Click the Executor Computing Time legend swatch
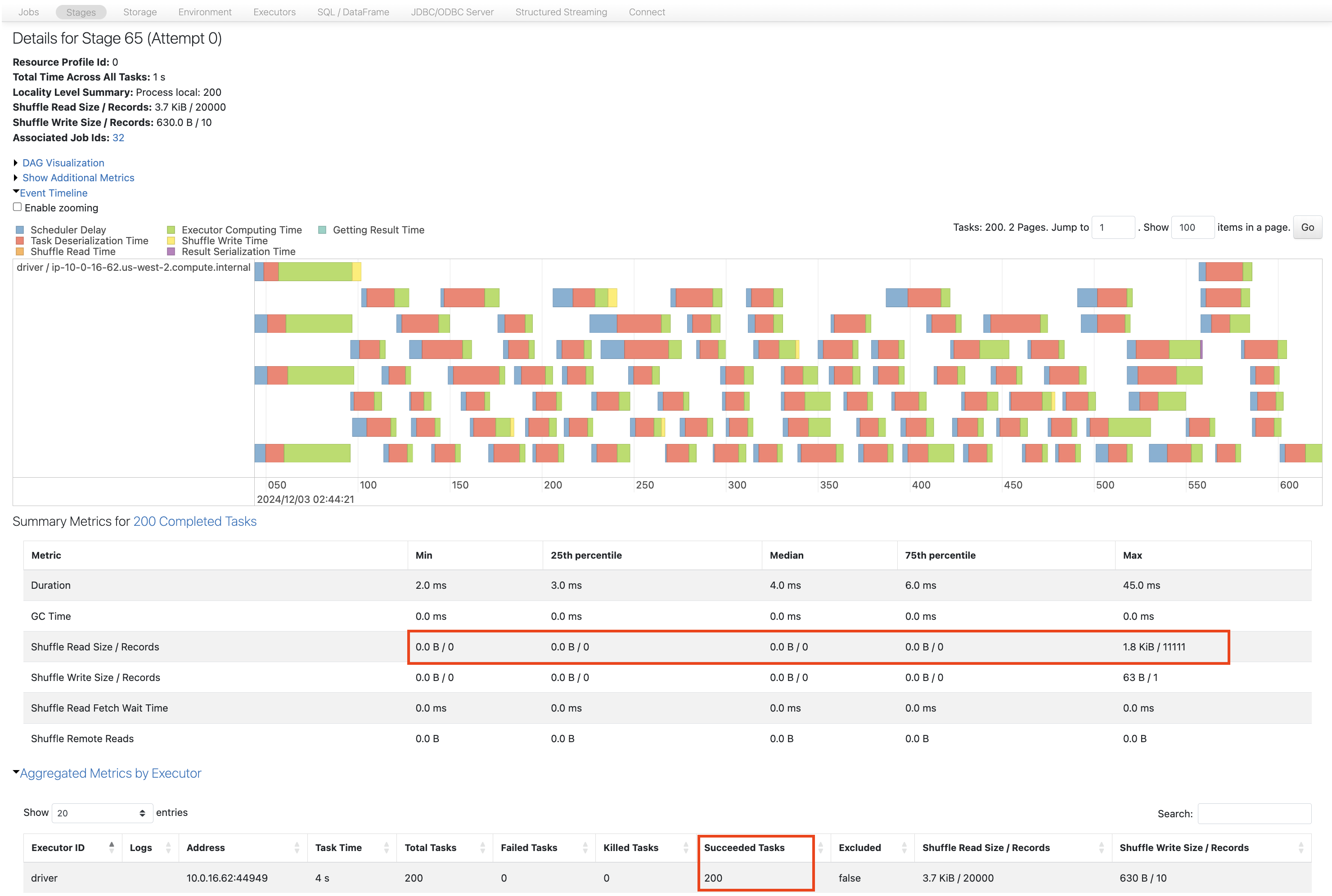 [171, 230]
